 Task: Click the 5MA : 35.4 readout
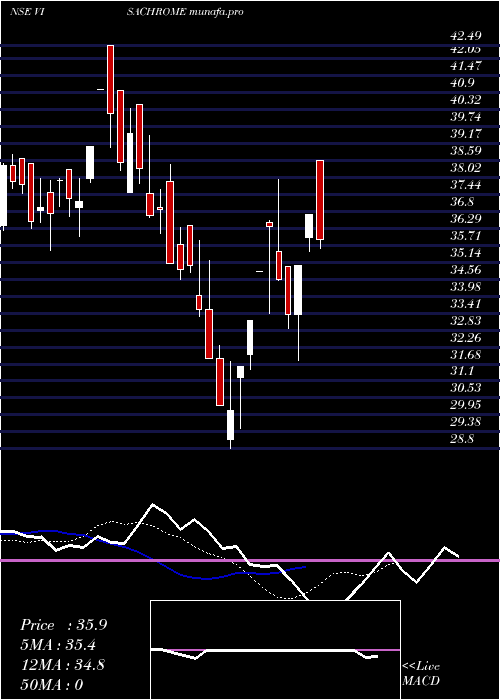[58, 645]
